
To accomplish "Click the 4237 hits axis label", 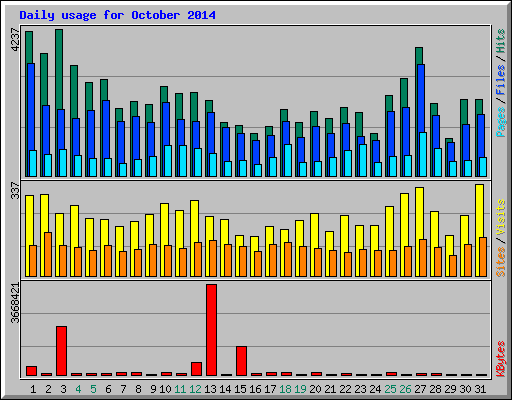I will point(15,40).
